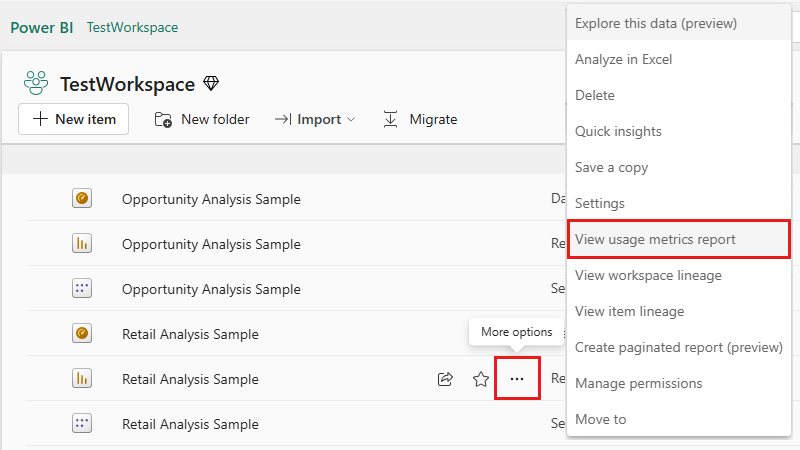Click the New item button
Viewport: 800px width, 450px height.
74,119
